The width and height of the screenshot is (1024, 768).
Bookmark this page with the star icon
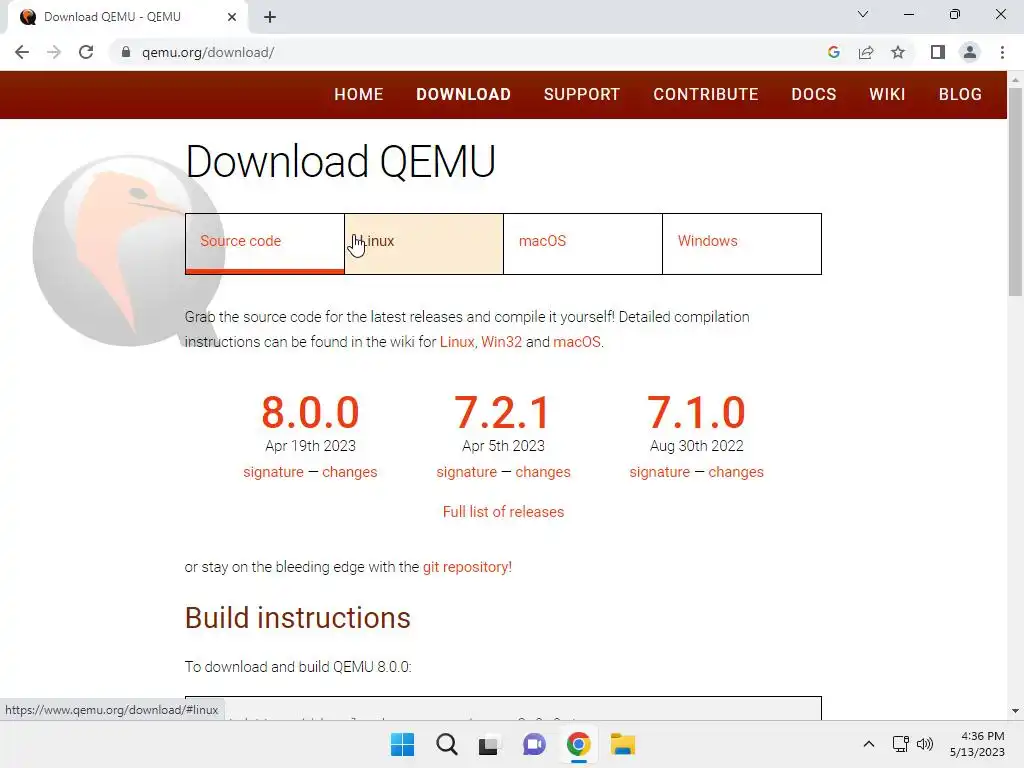(x=898, y=52)
